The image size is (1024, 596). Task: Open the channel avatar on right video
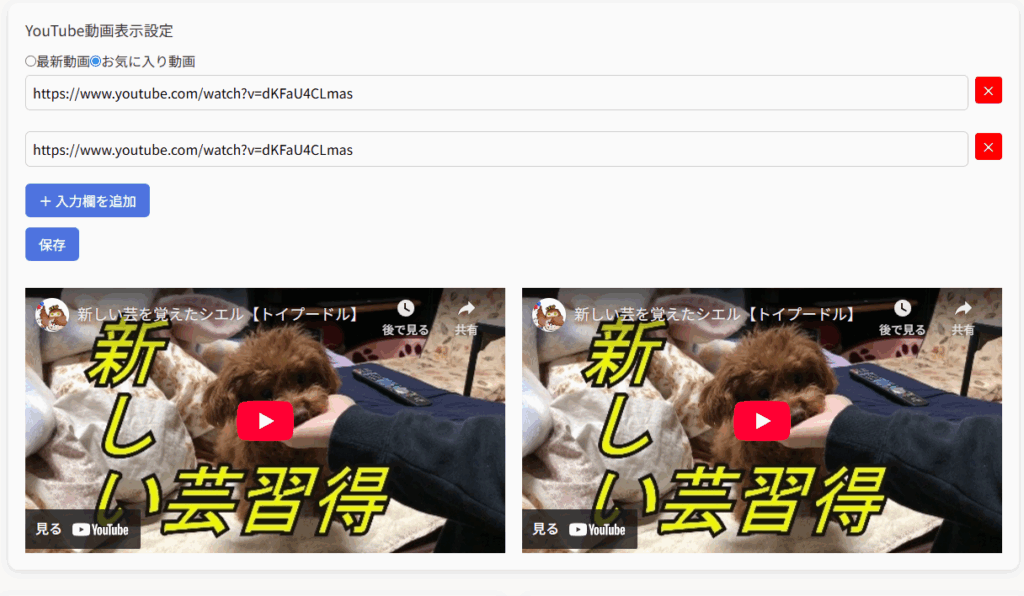(549, 314)
